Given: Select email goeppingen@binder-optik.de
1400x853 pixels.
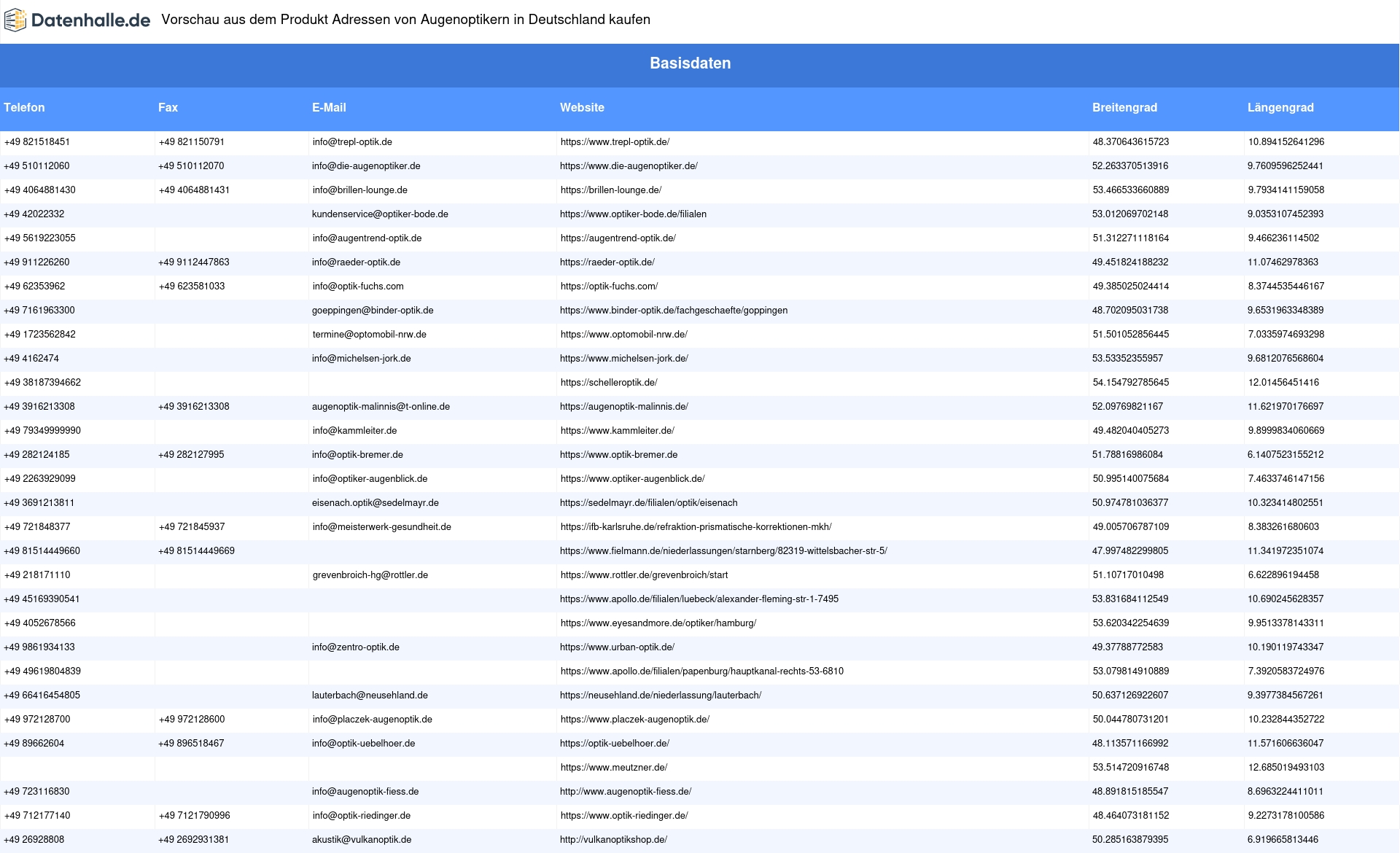Looking at the screenshot, I should click(x=373, y=311).
